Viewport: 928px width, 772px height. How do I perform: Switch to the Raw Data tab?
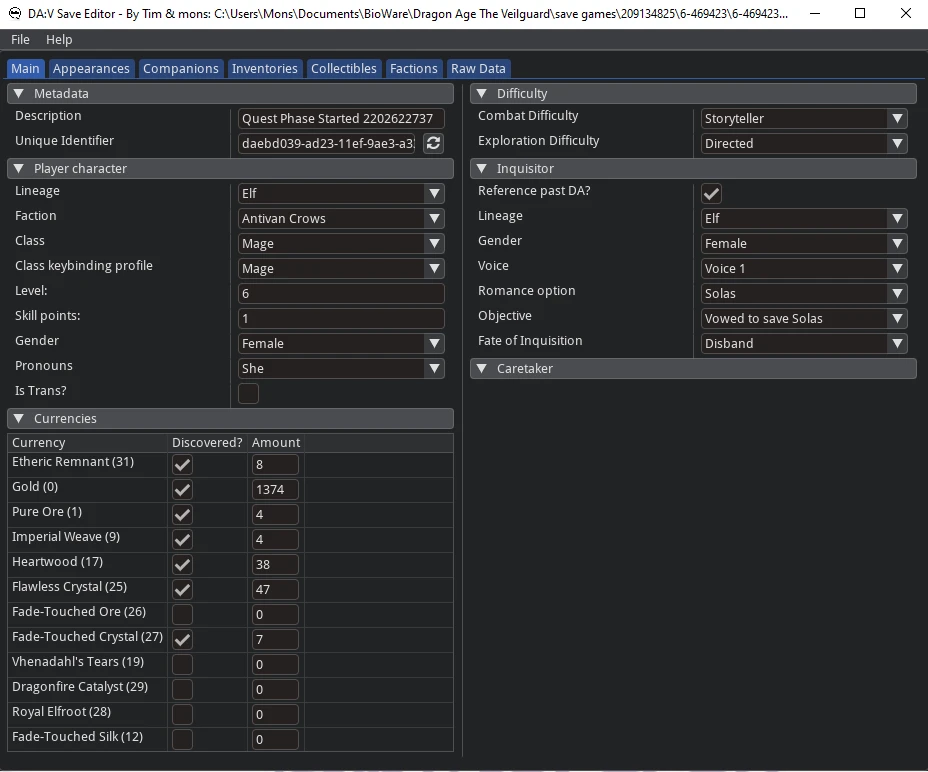tap(478, 68)
